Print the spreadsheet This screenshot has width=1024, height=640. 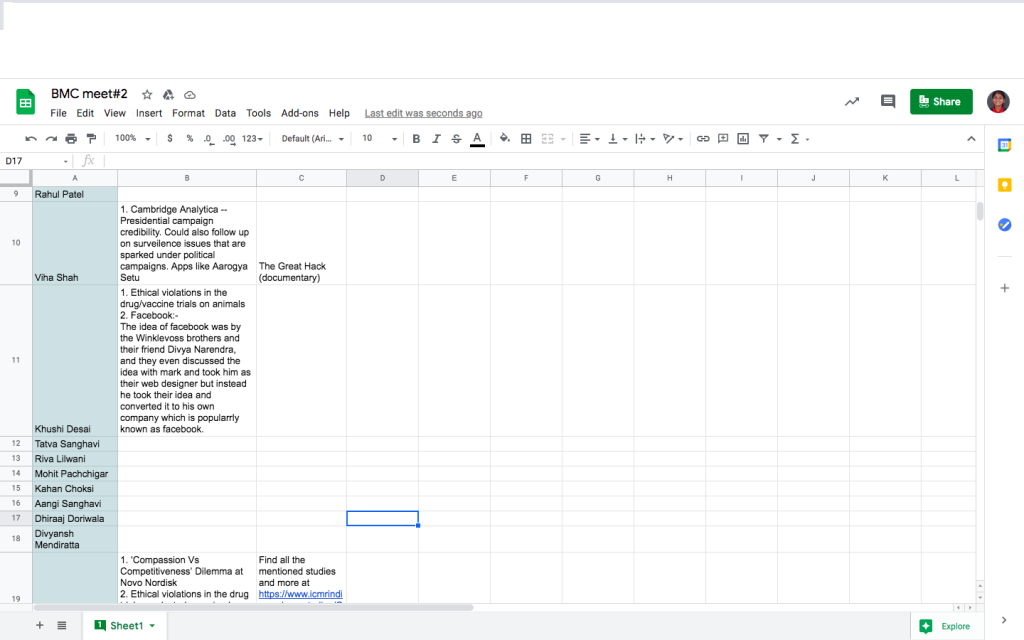point(71,138)
